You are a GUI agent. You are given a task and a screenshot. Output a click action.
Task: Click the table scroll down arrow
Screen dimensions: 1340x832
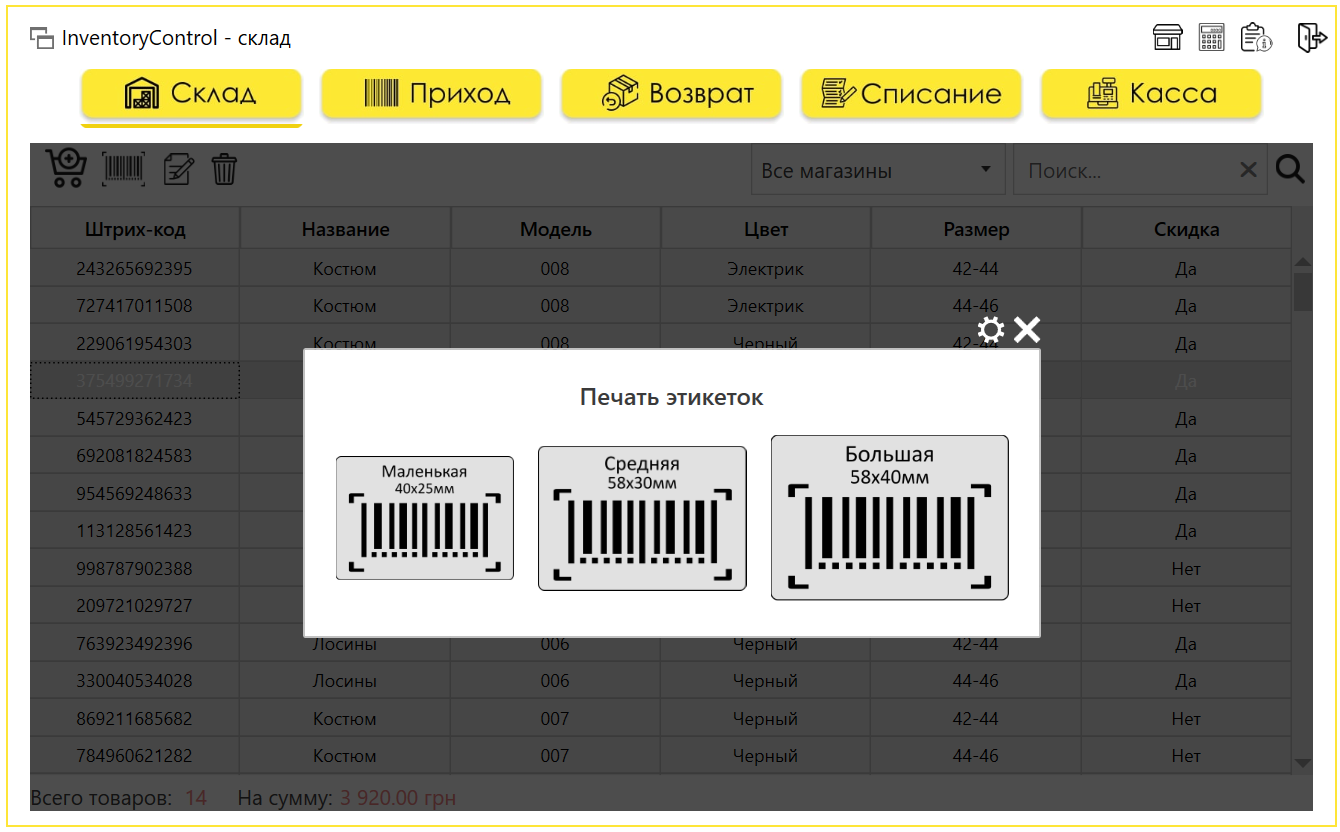(x=1302, y=763)
